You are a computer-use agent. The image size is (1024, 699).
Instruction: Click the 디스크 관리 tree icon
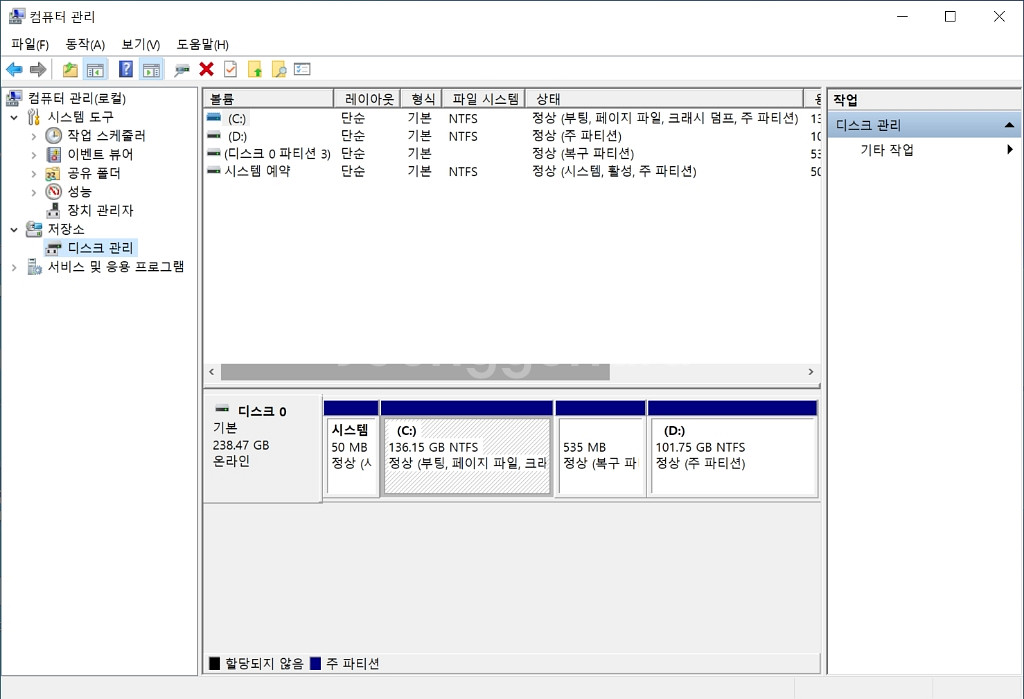click(x=54, y=248)
